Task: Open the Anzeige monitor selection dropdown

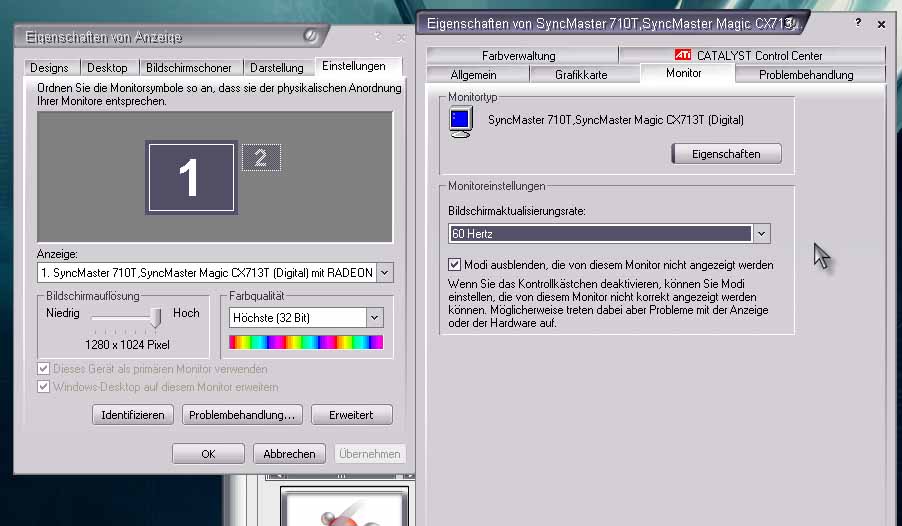Action: [385, 272]
